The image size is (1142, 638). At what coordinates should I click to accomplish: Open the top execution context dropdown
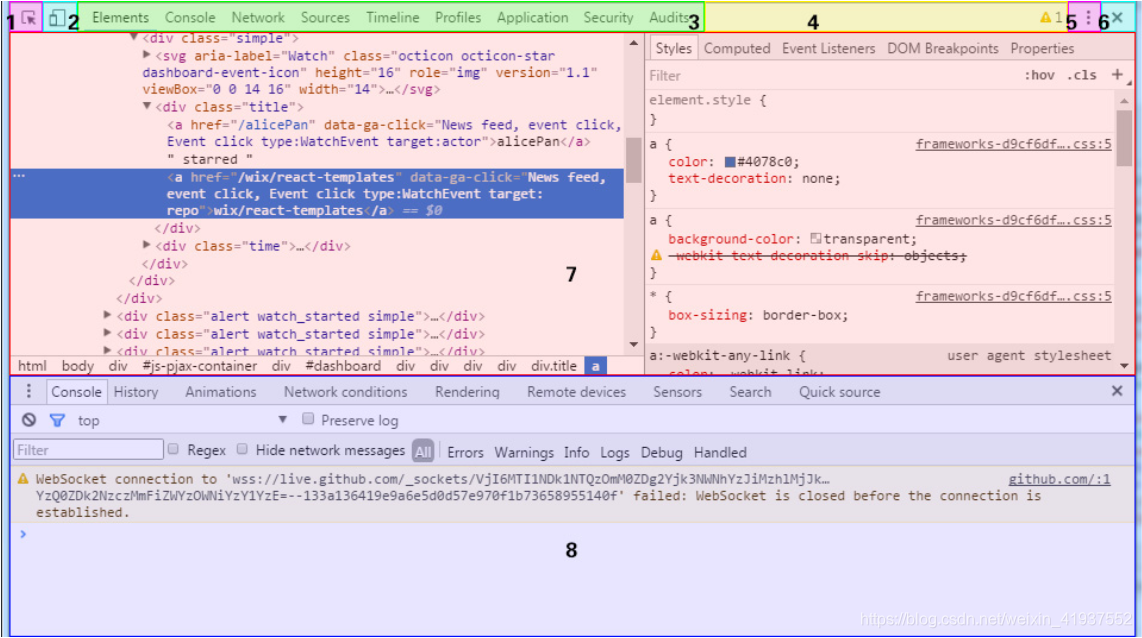tap(182, 420)
